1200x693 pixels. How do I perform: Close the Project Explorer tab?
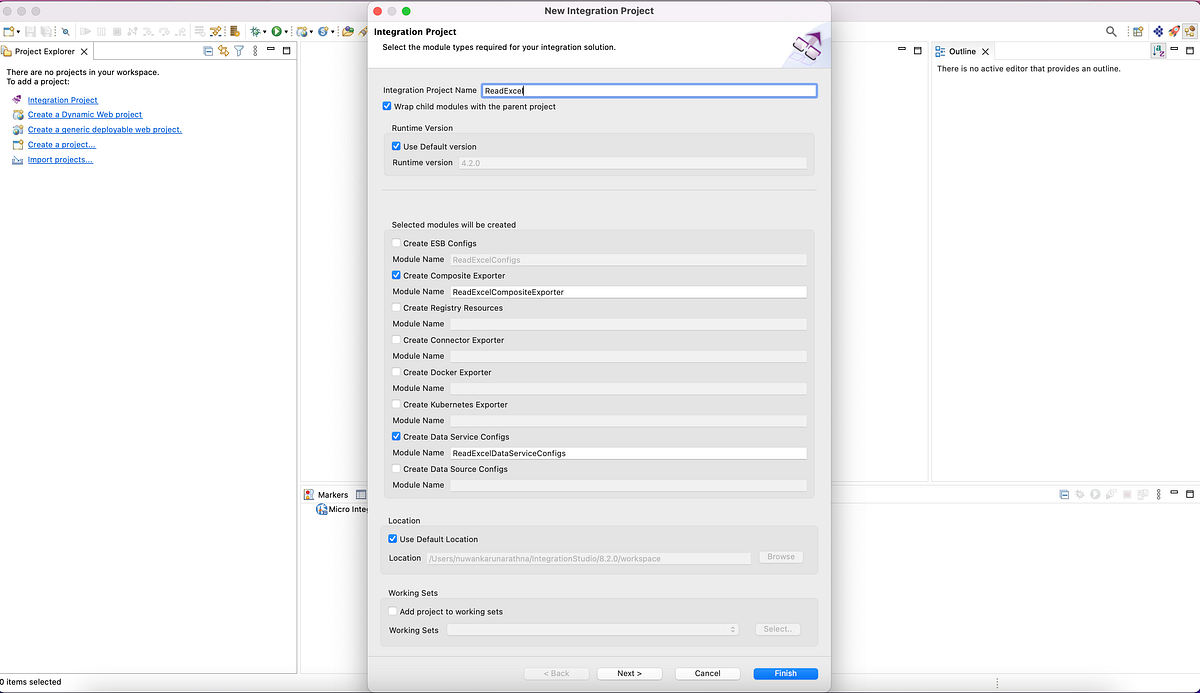pyautogui.click(x=84, y=51)
